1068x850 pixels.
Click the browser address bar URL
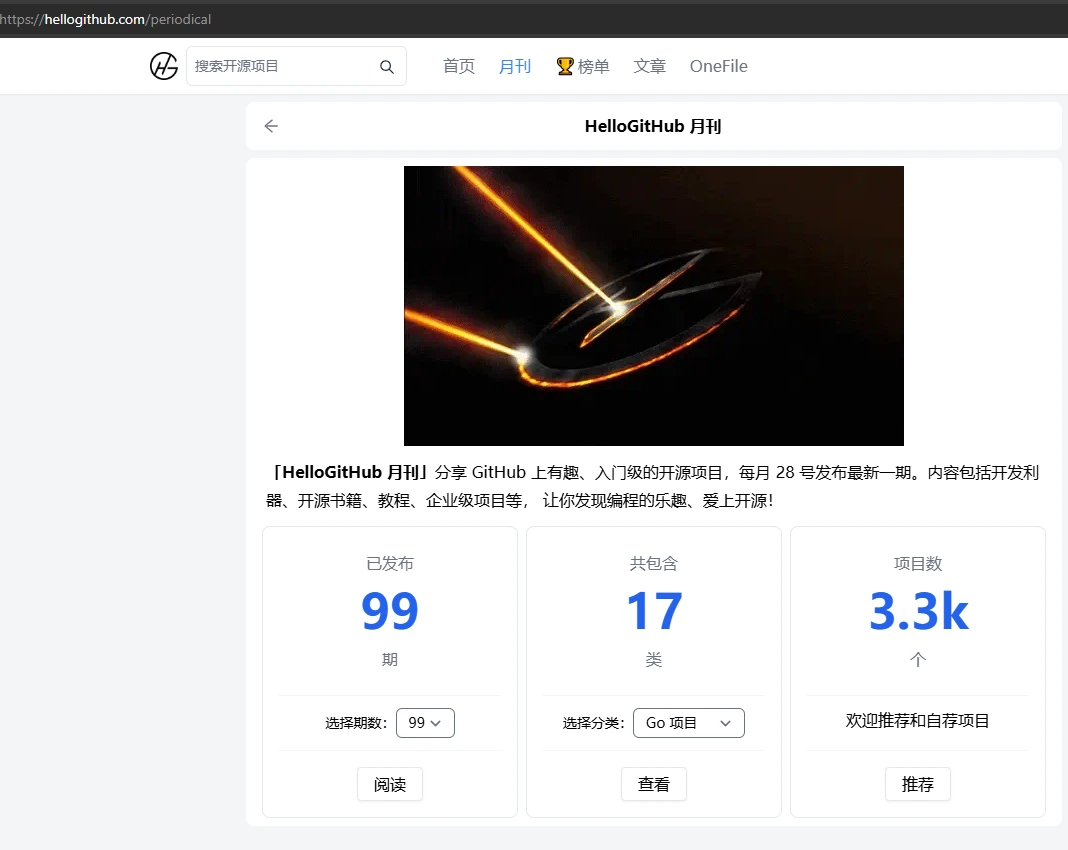coord(106,19)
